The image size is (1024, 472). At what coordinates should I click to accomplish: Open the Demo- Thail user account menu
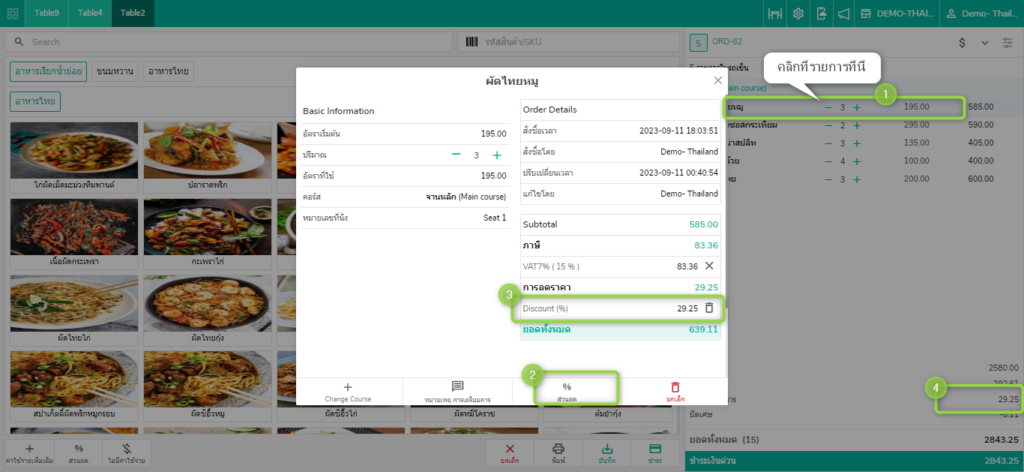[x=982, y=14]
